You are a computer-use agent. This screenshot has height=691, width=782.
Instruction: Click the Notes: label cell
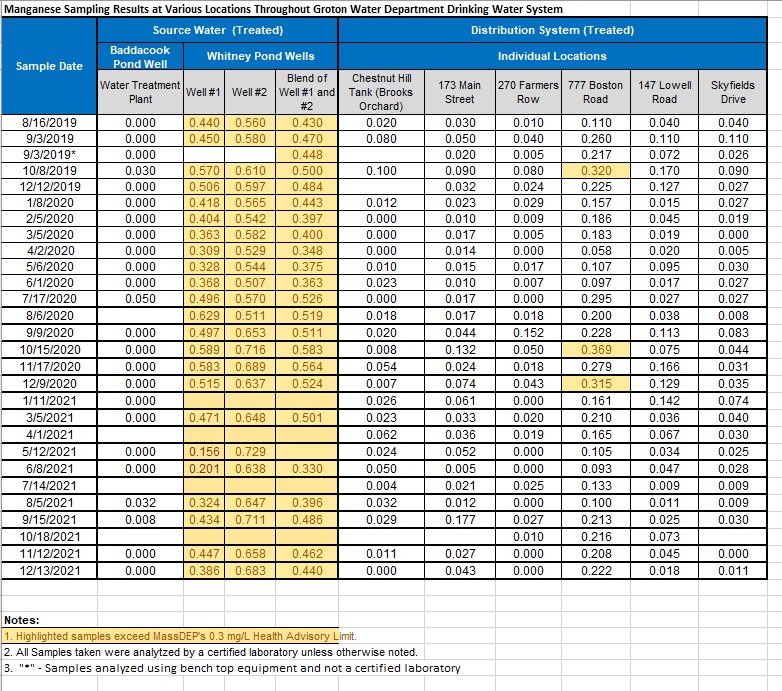point(21,620)
